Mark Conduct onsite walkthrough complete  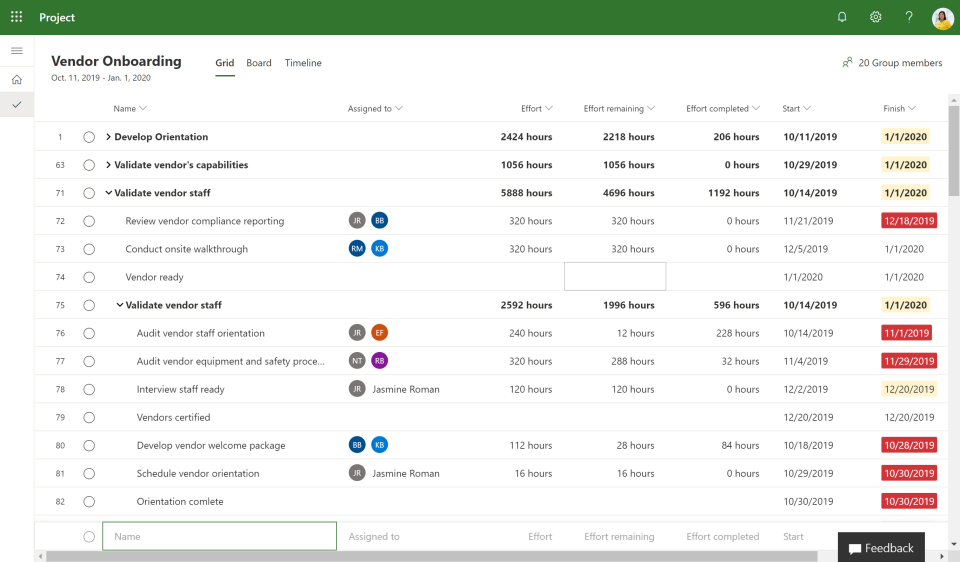tap(89, 249)
